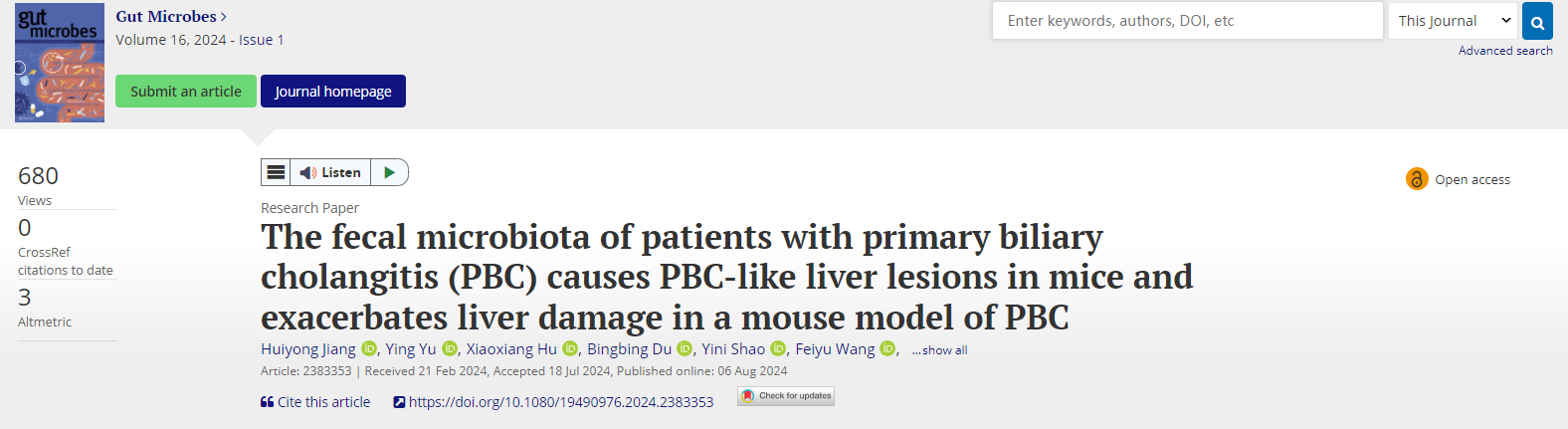Click Ying Yu's ORCID icon

pos(450,348)
